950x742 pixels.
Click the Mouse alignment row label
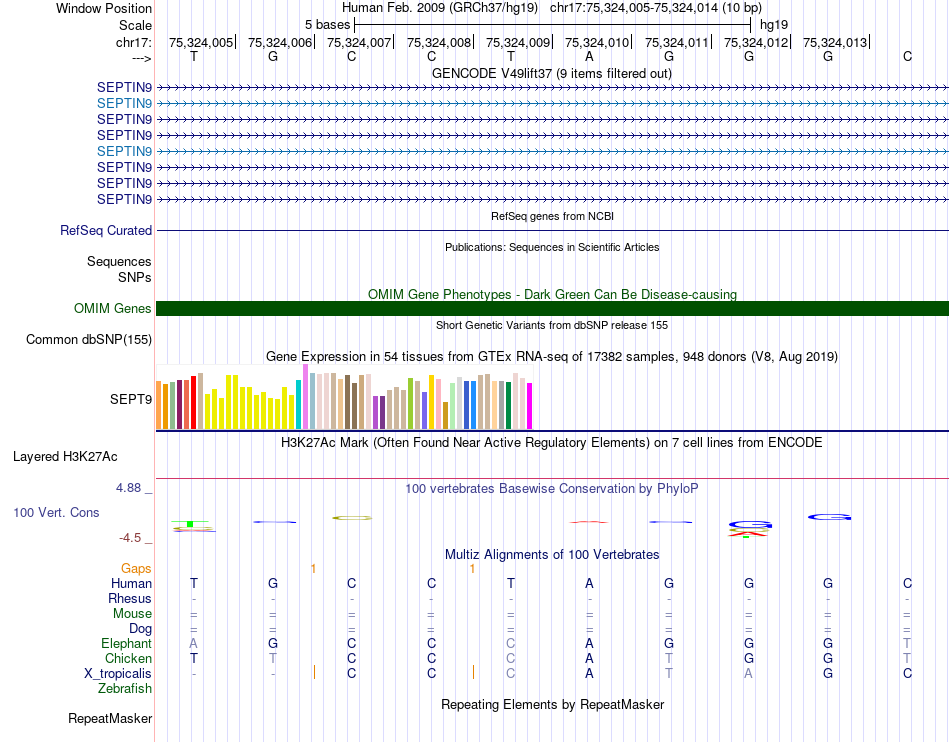click(x=132, y=614)
